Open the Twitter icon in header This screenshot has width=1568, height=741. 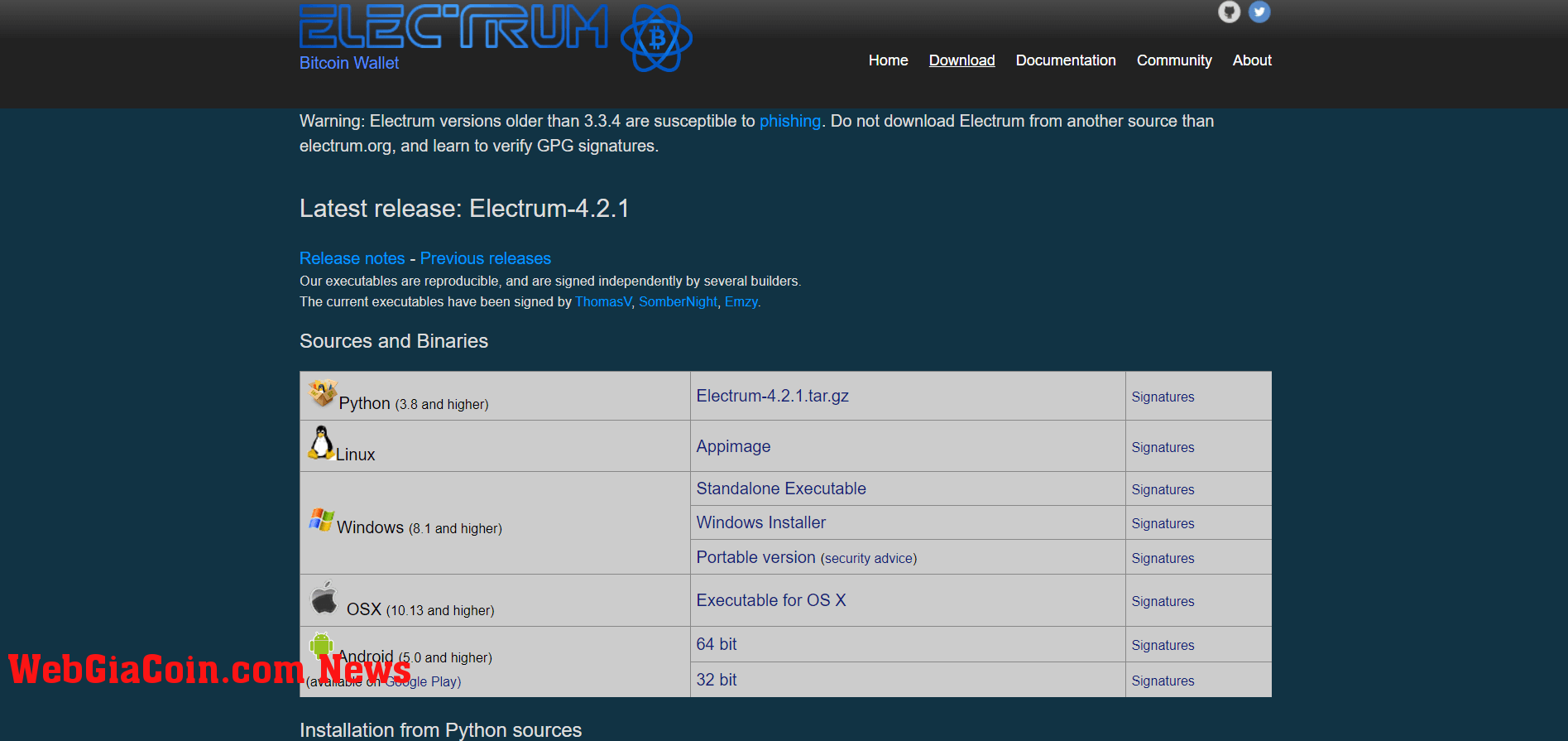[1259, 12]
